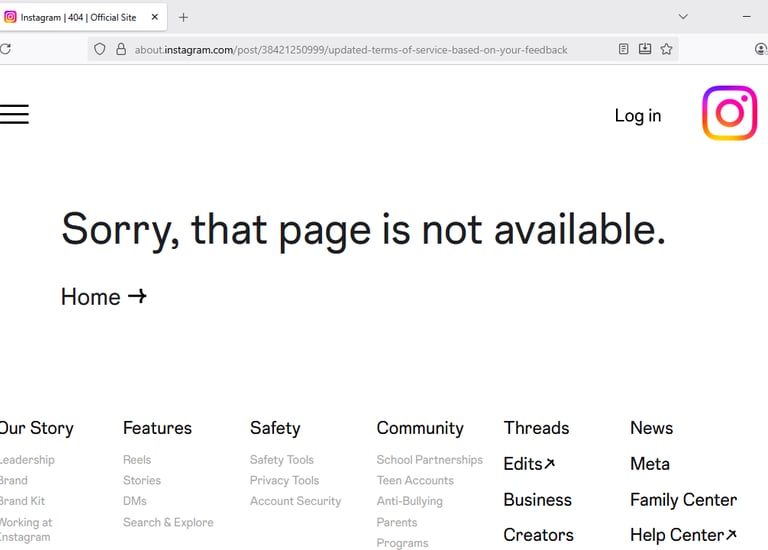Click the address bar URL field

(x=351, y=49)
